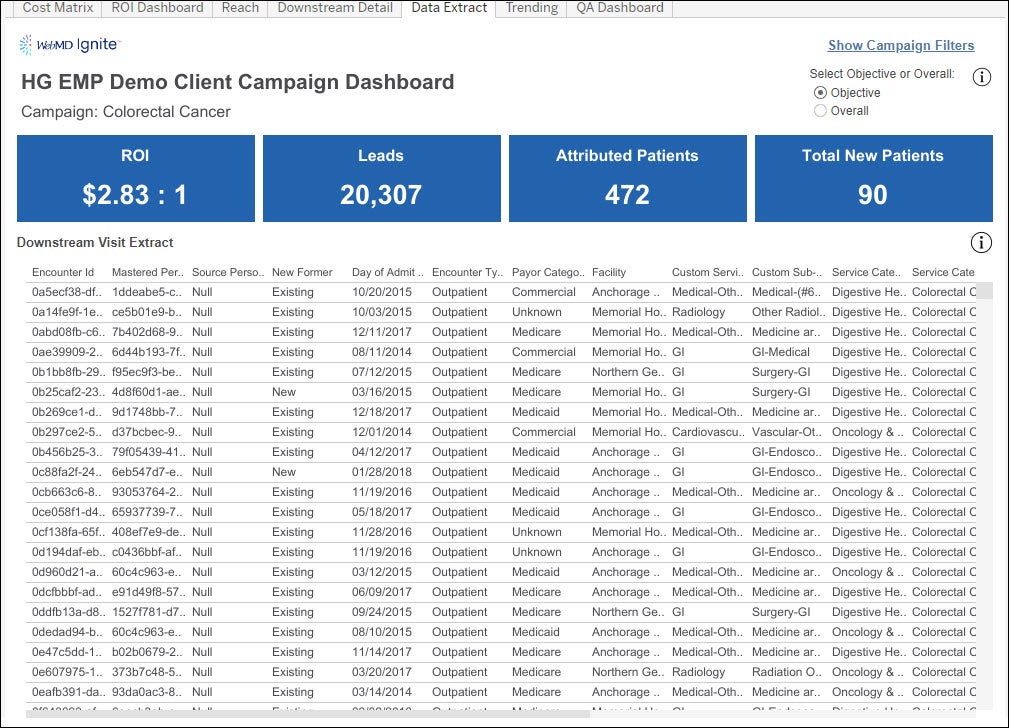Screen dimensions: 1009x728
Task: Click the Downstream Visit Extract info icon
Action: click(981, 243)
